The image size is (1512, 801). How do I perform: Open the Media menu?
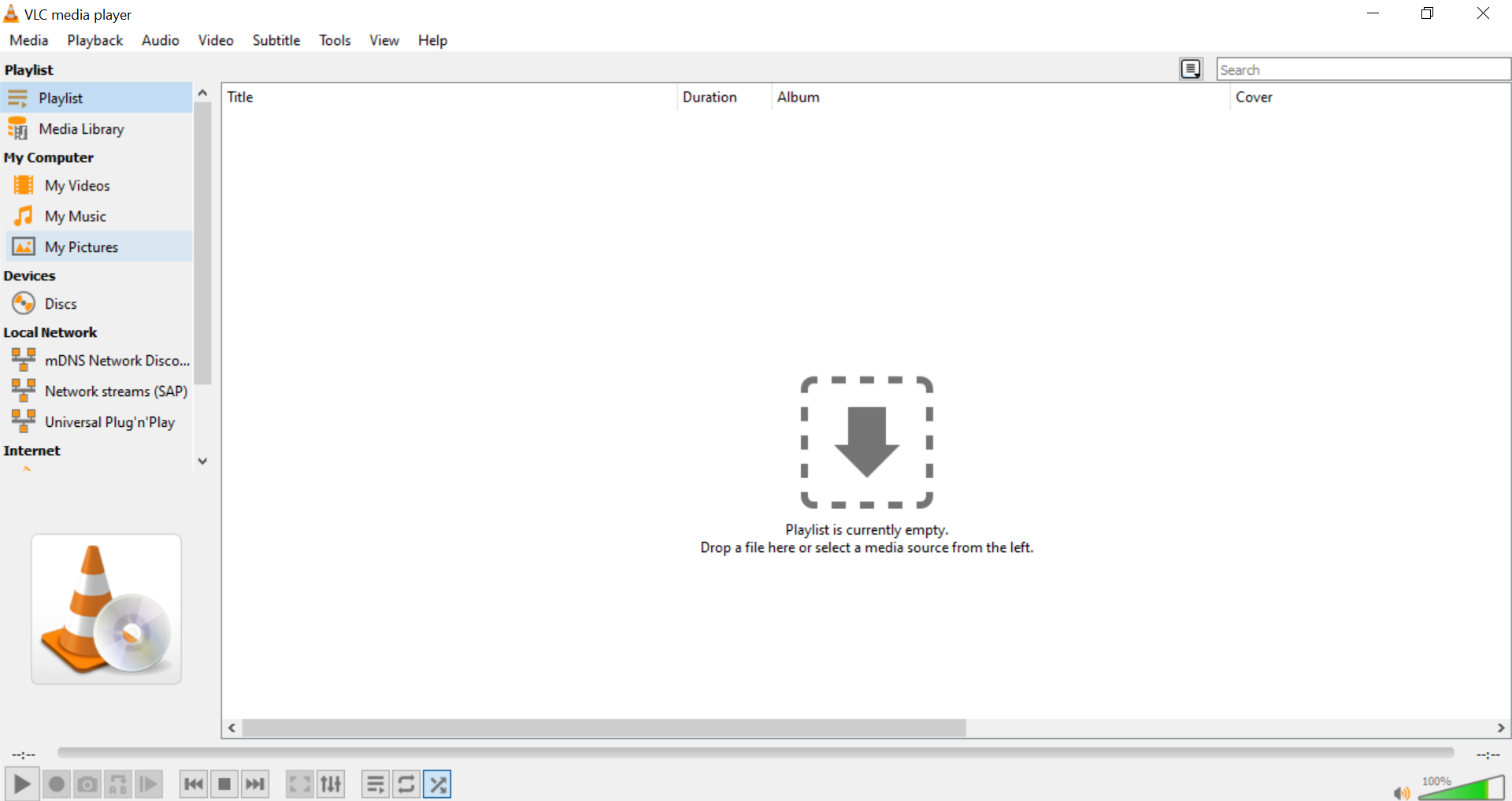click(x=29, y=40)
